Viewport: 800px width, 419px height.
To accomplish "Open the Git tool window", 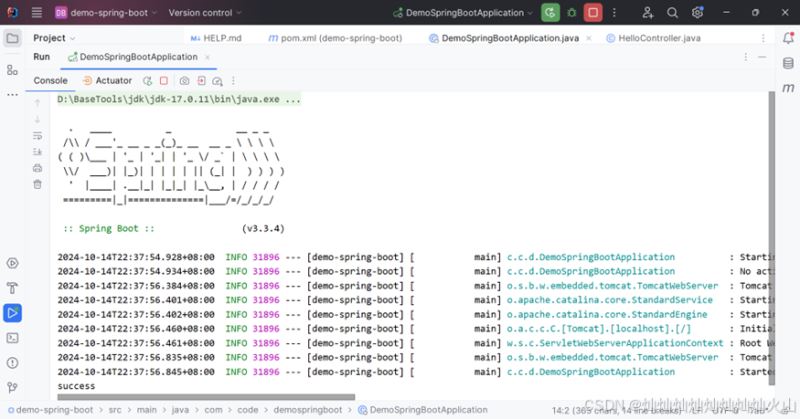I will click(x=12, y=387).
